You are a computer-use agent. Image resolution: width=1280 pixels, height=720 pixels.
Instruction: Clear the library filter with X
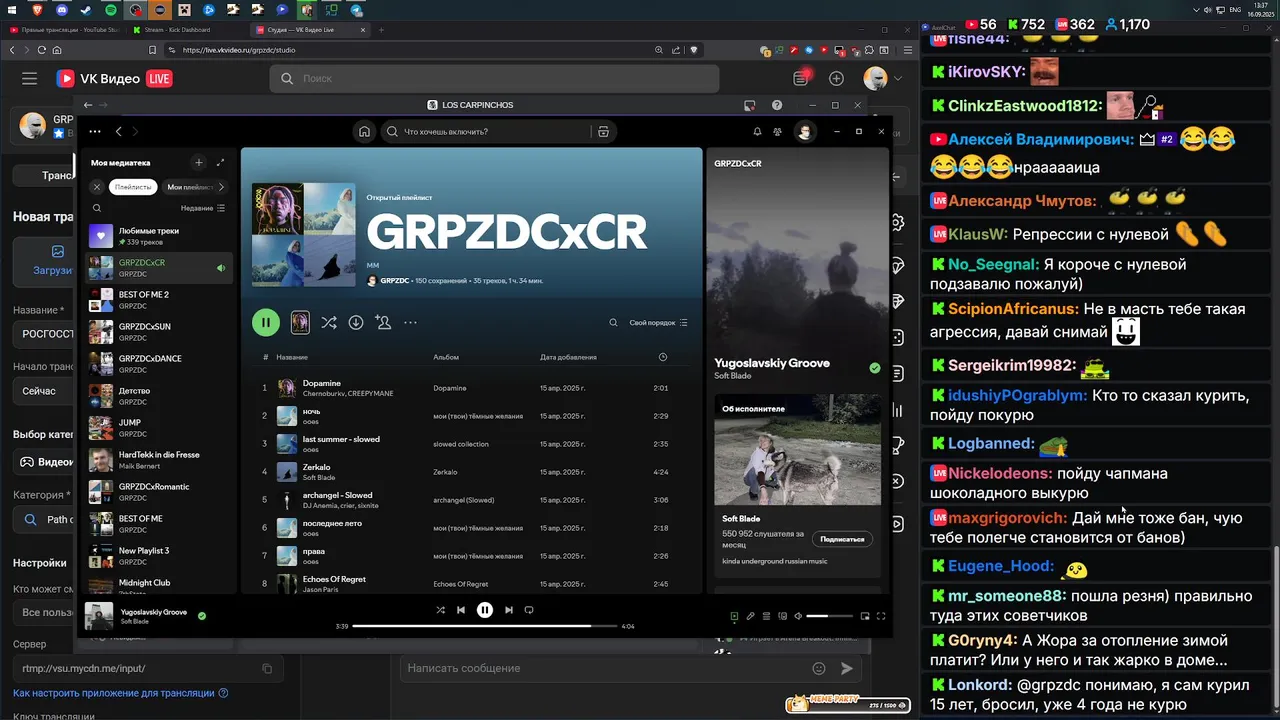tap(97, 186)
